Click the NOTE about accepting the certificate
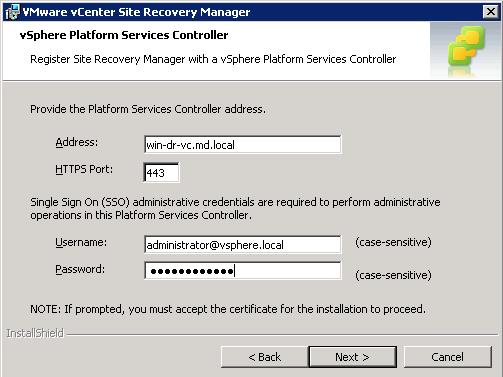 [228, 309]
